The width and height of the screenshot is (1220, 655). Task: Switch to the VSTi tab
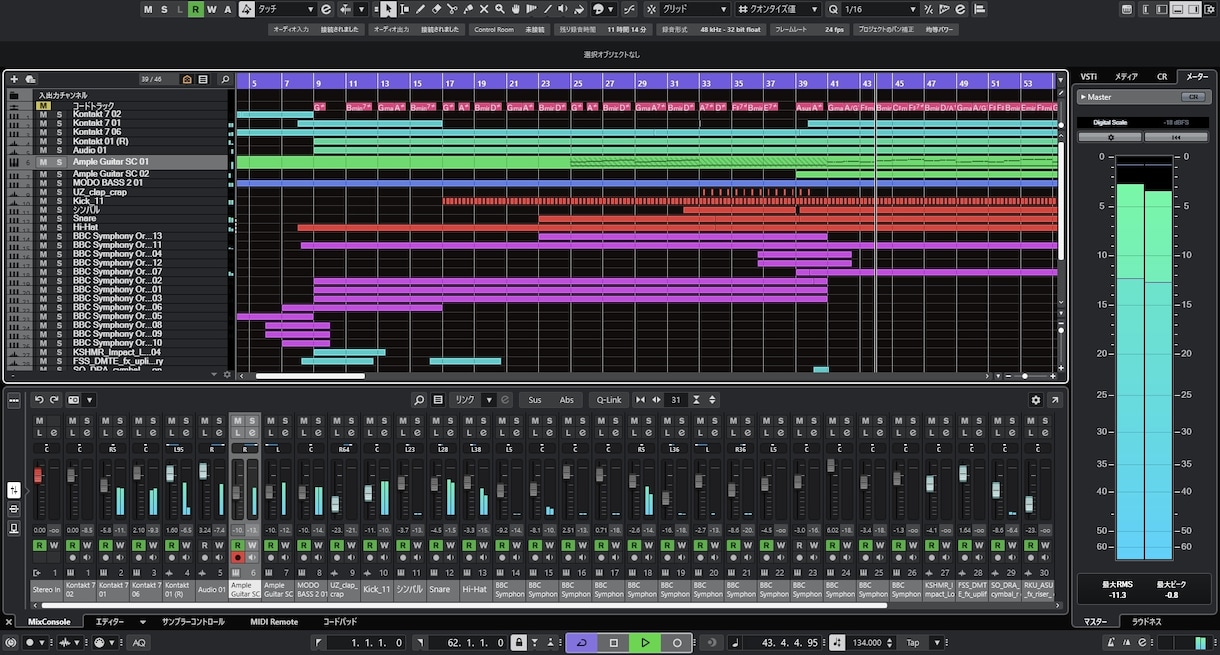[x=1087, y=76]
